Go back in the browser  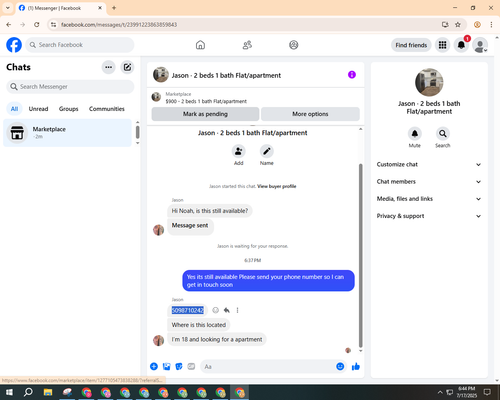point(9,25)
